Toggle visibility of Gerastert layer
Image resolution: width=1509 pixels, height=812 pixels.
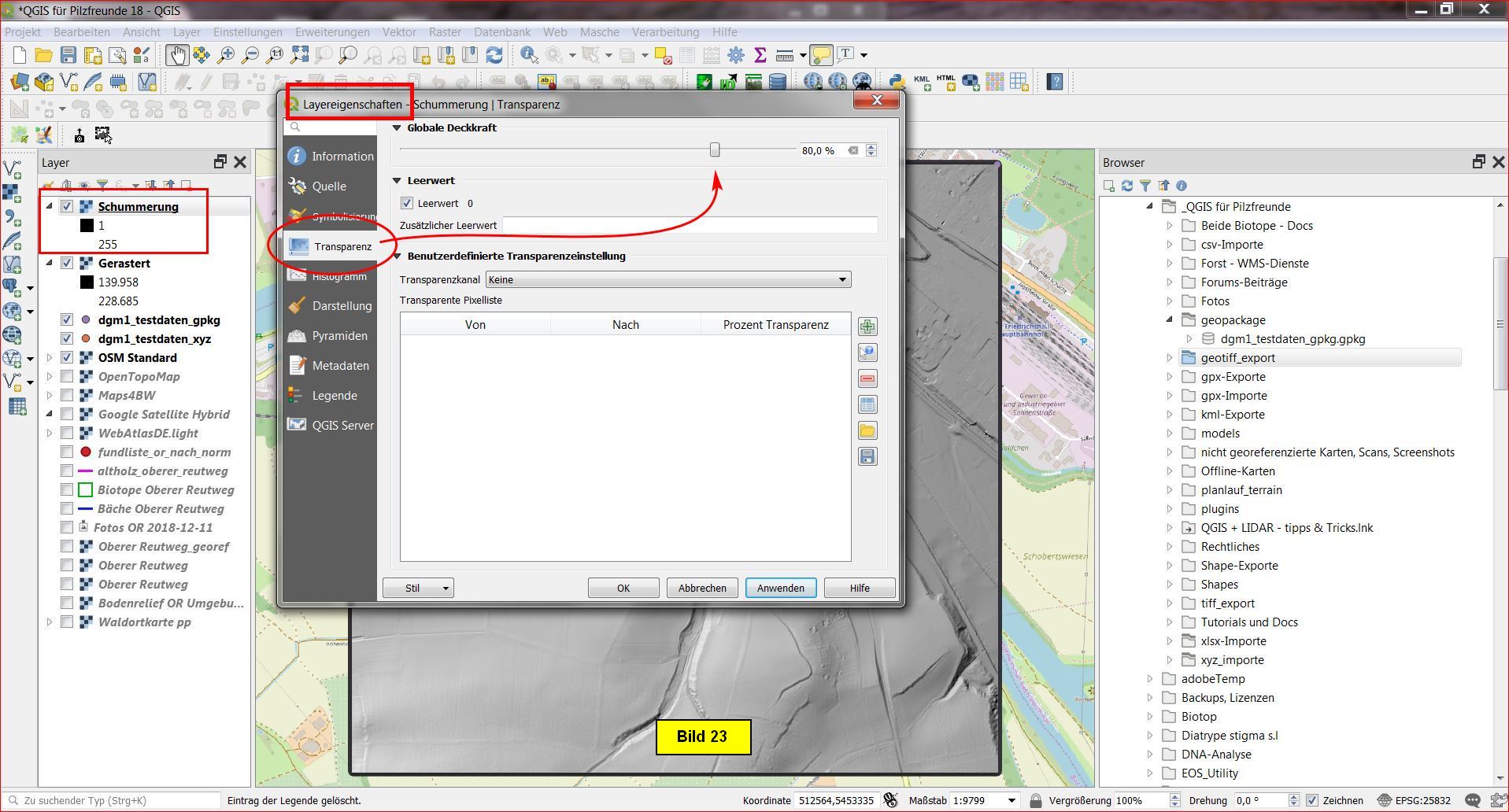[x=67, y=263]
